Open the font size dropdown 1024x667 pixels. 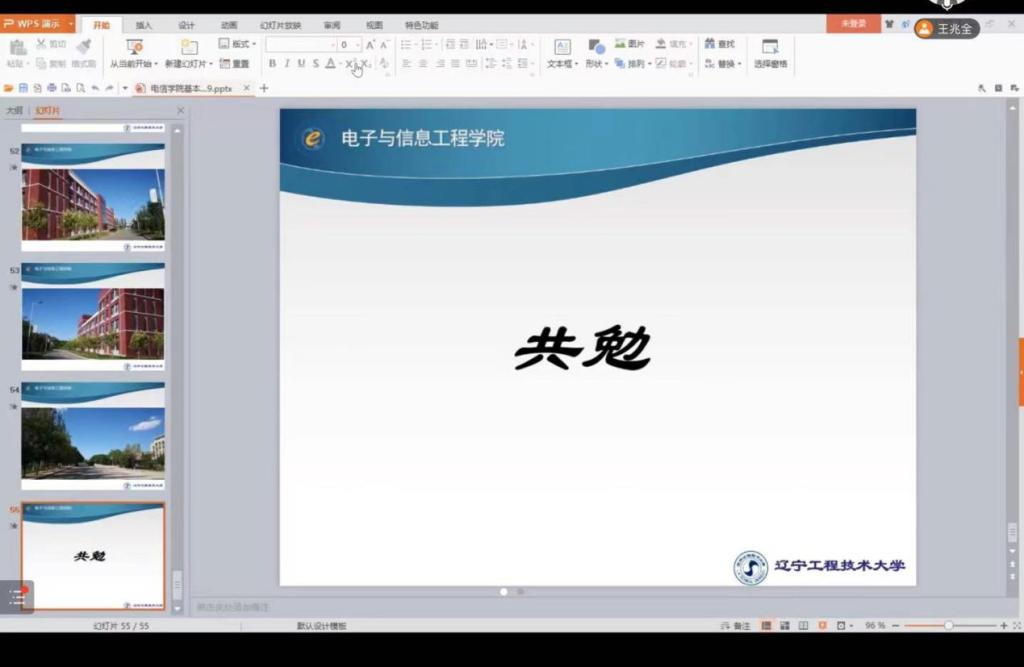coord(357,45)
